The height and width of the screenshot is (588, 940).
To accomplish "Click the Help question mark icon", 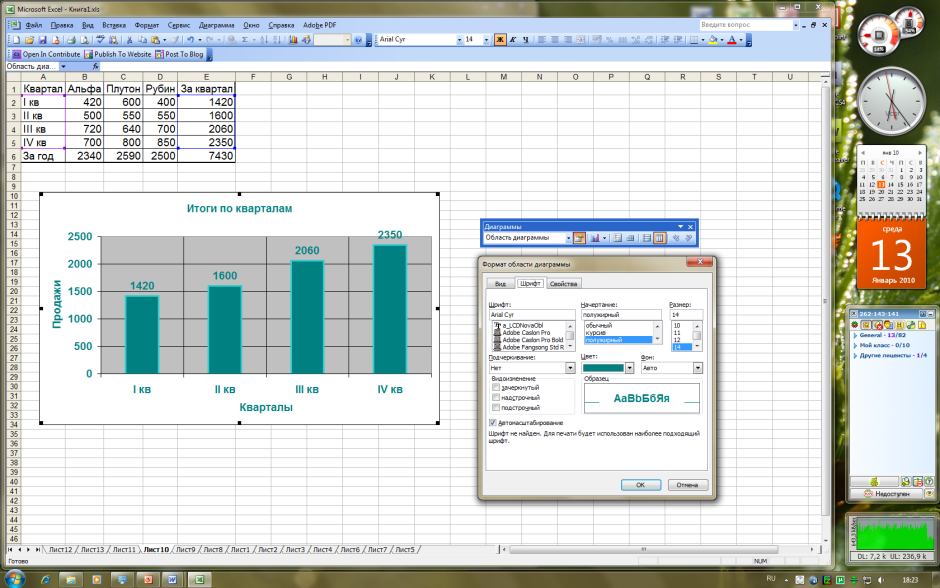I will (x=358, y=40).
